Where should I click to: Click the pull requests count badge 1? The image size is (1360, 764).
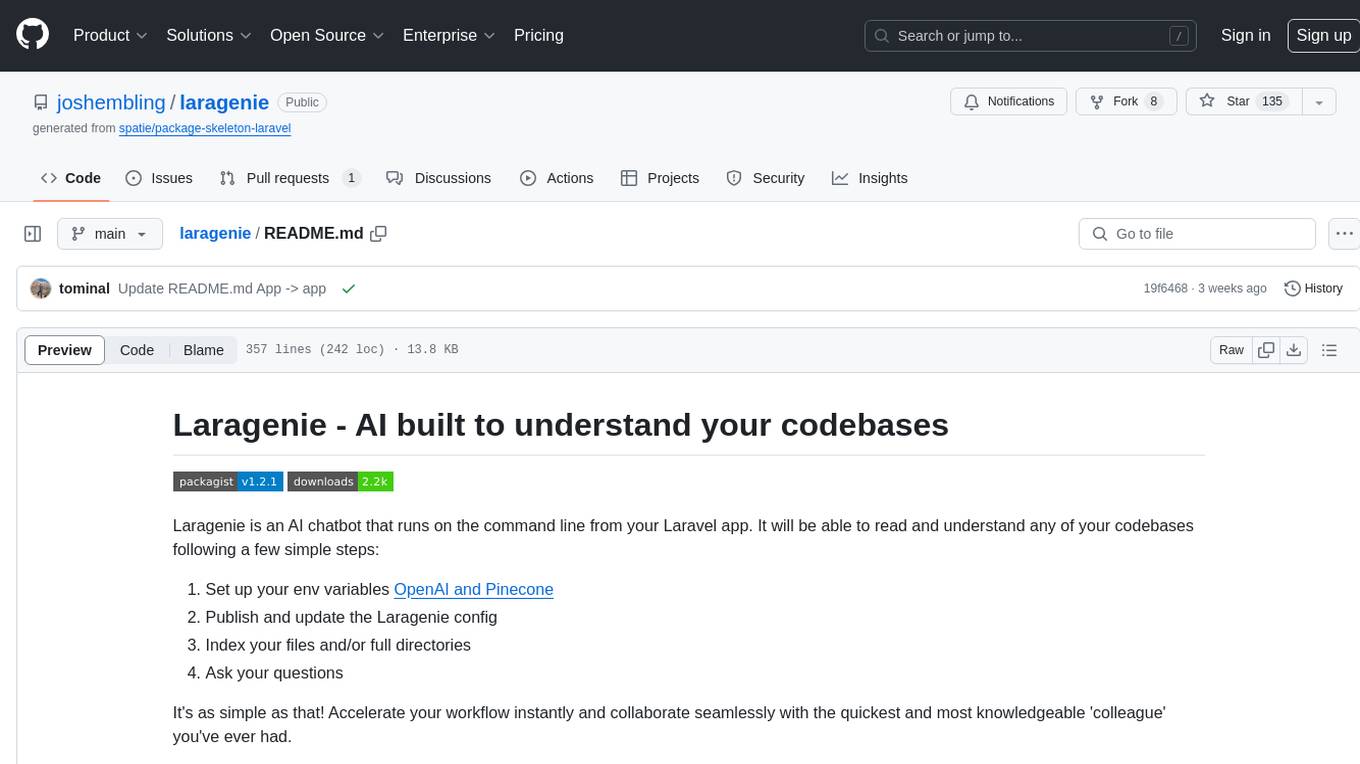pyautogui.click(x=351, y=178)
